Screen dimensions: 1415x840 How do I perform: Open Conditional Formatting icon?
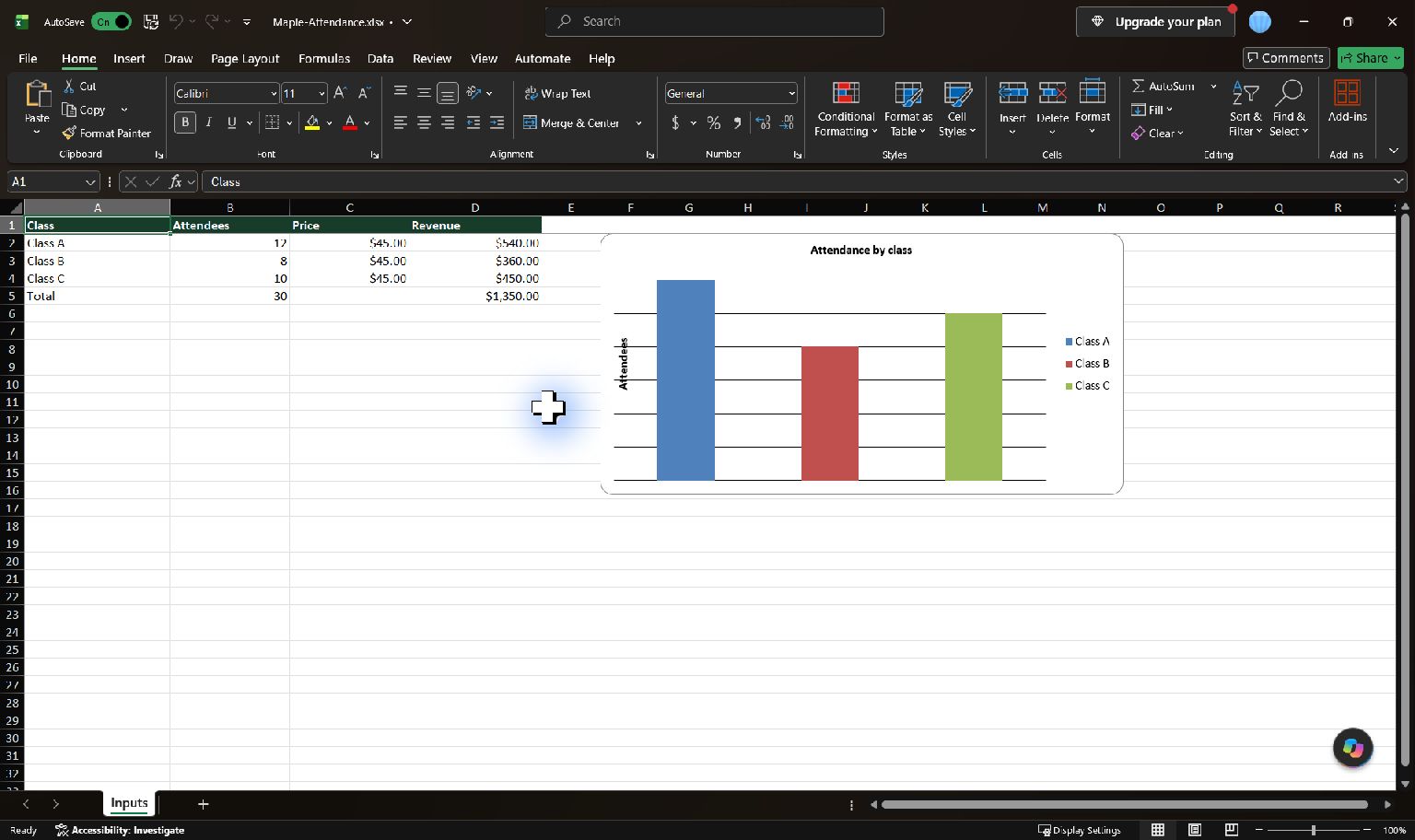pyautogui.click(x=846, y=94)
